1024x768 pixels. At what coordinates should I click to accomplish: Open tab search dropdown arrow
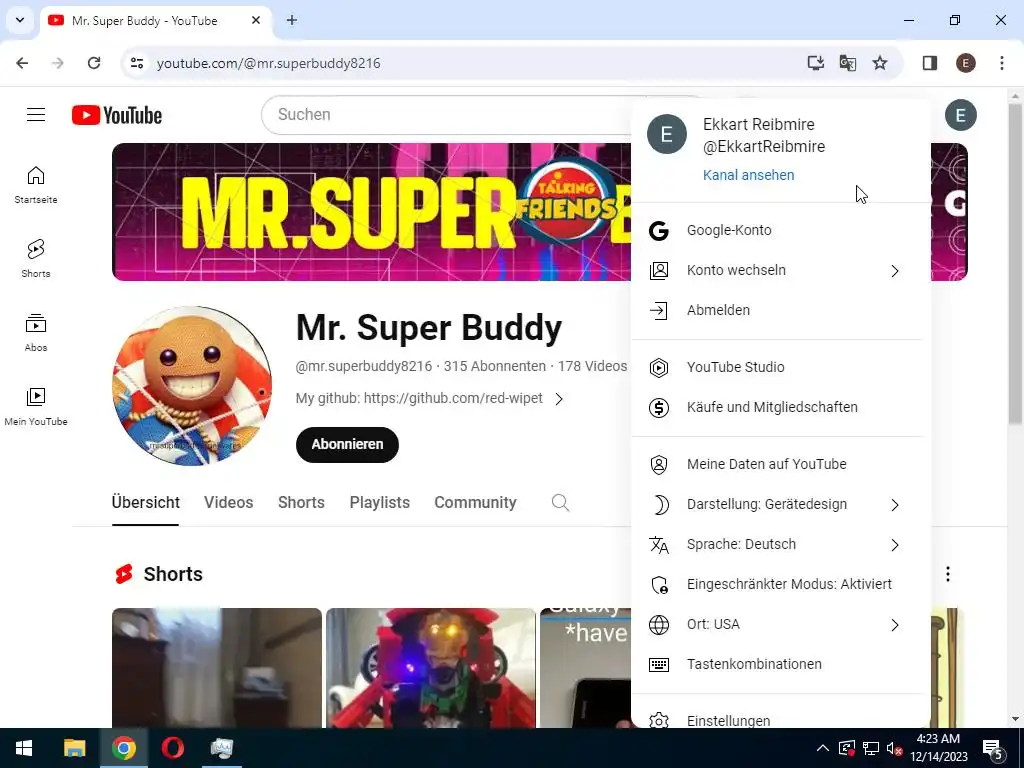click(20, 20)
